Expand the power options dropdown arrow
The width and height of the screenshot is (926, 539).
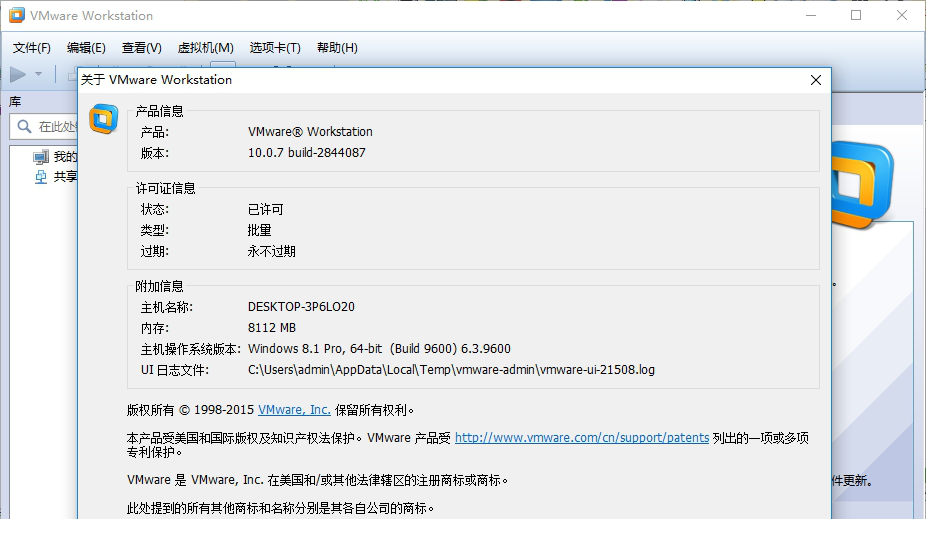click(38, 74)
